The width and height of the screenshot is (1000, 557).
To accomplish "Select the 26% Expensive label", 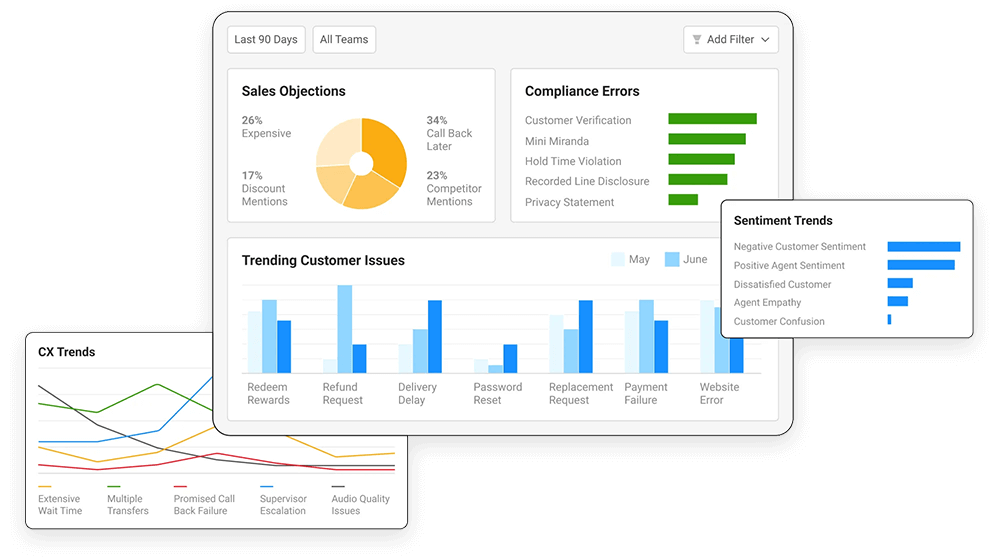I will pyautogui.click(x=266, y=126).
